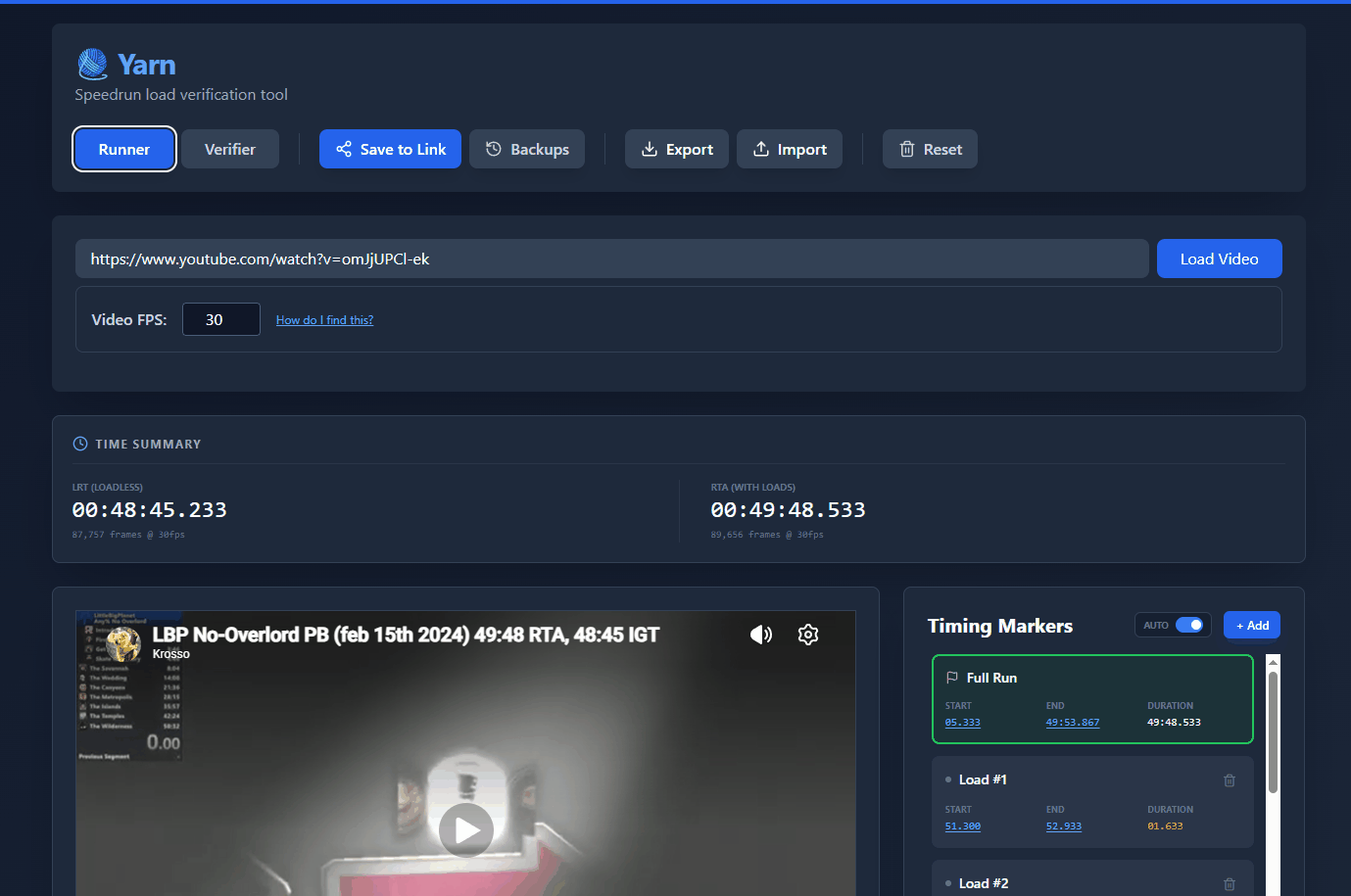Export the timing data

(677, 149)
